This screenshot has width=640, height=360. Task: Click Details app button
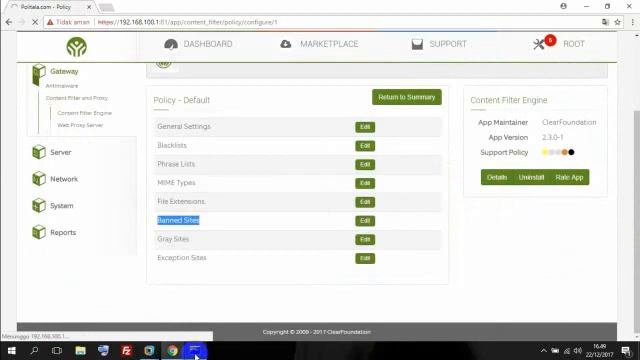pos(497,177)
